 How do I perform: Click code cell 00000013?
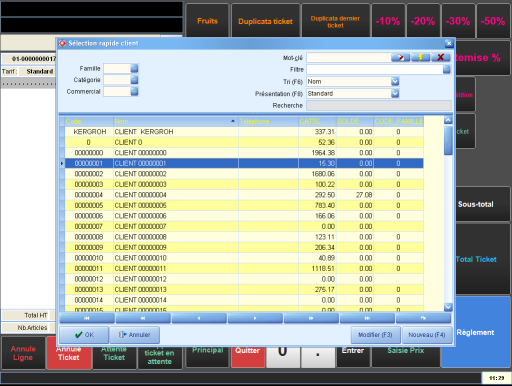click(x=89, y=290)
